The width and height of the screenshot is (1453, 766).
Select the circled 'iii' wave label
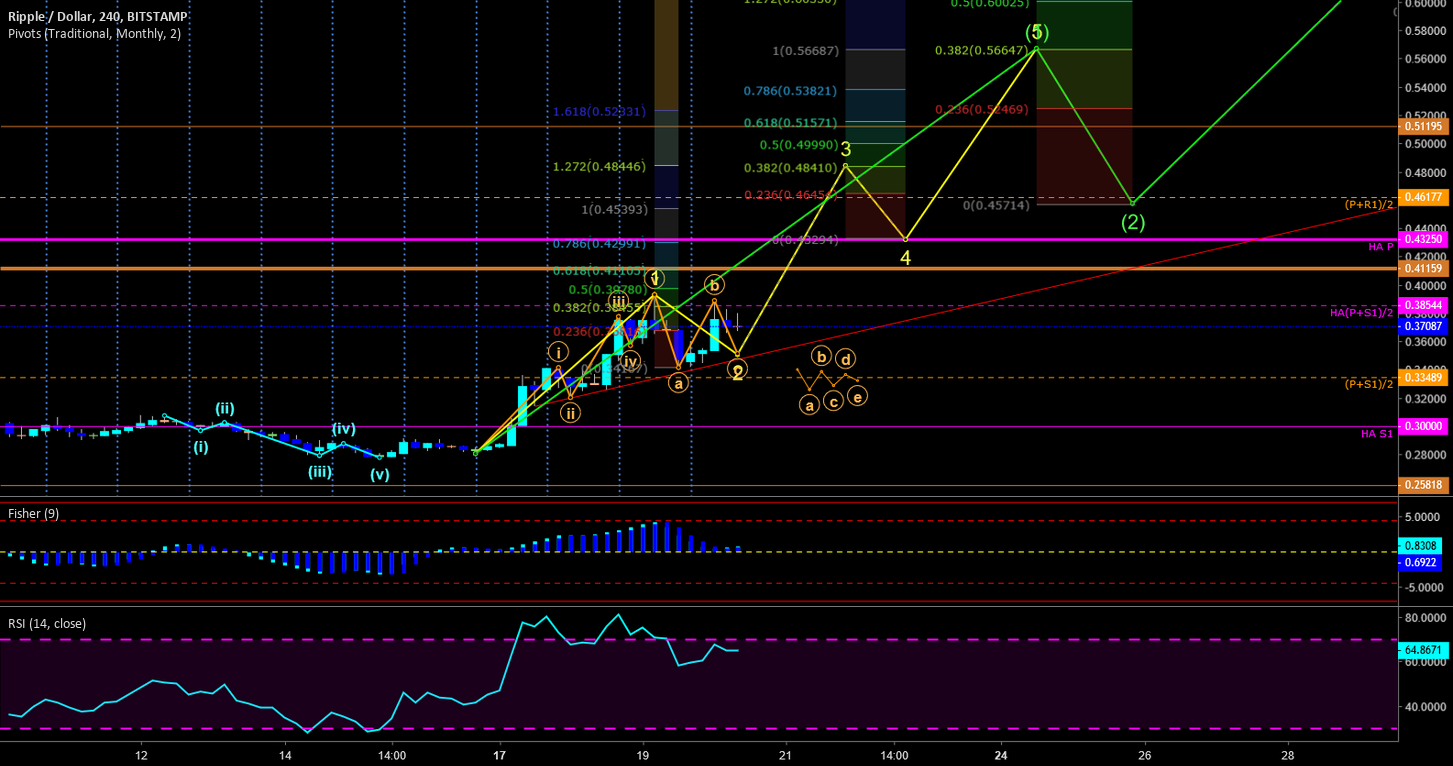point(619,302)
